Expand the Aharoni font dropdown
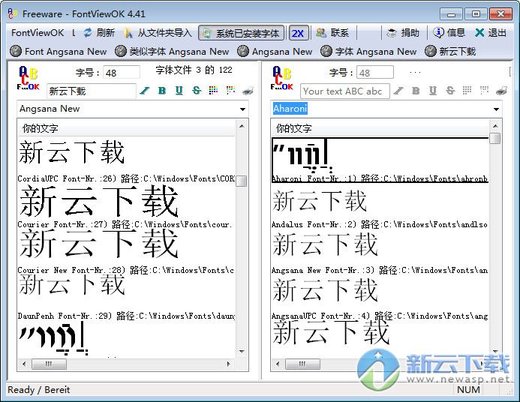This screenshot has width=520, height=402. 496,109
